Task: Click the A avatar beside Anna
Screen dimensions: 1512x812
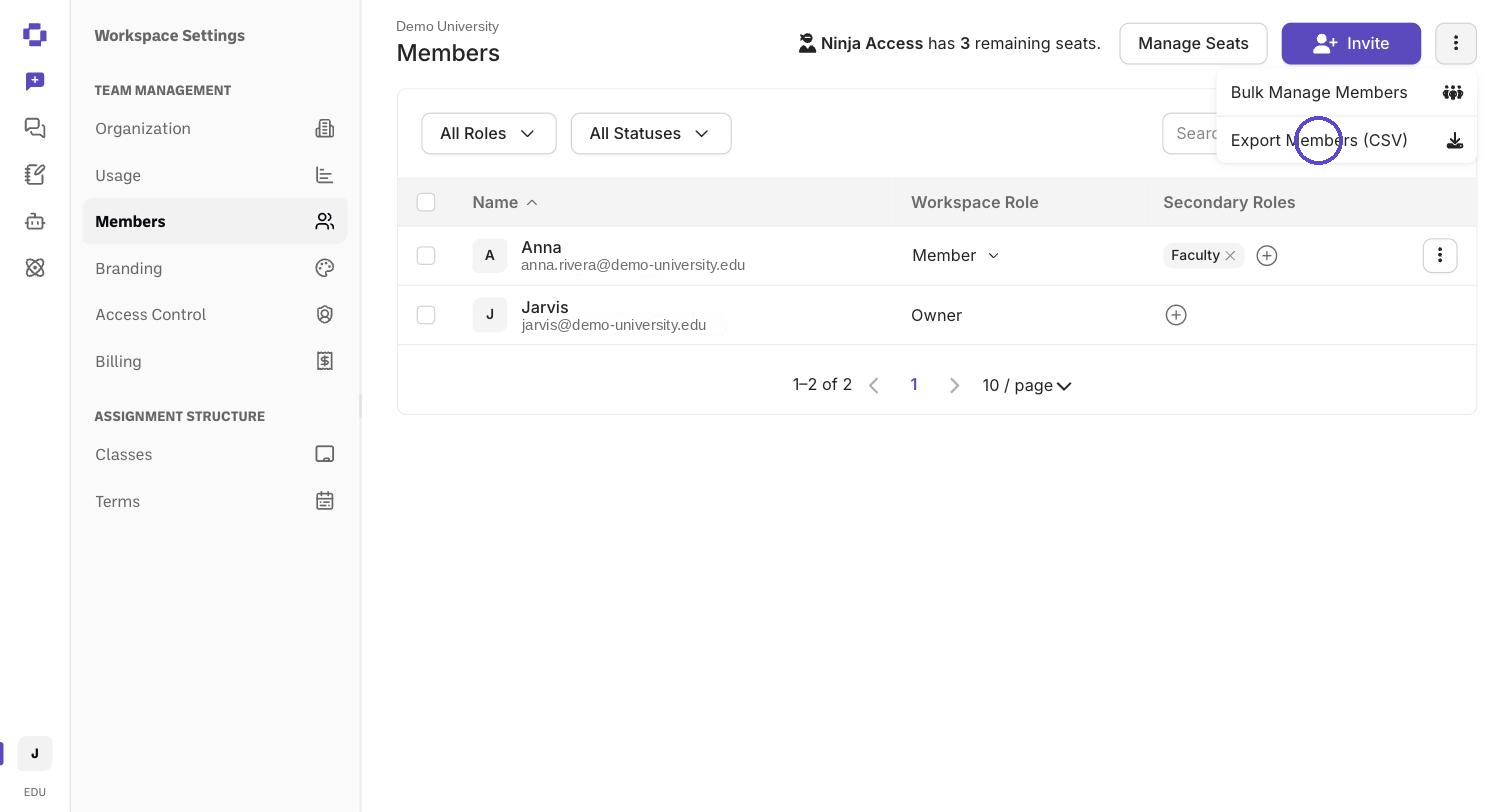Action: click(x=490, y=256)
